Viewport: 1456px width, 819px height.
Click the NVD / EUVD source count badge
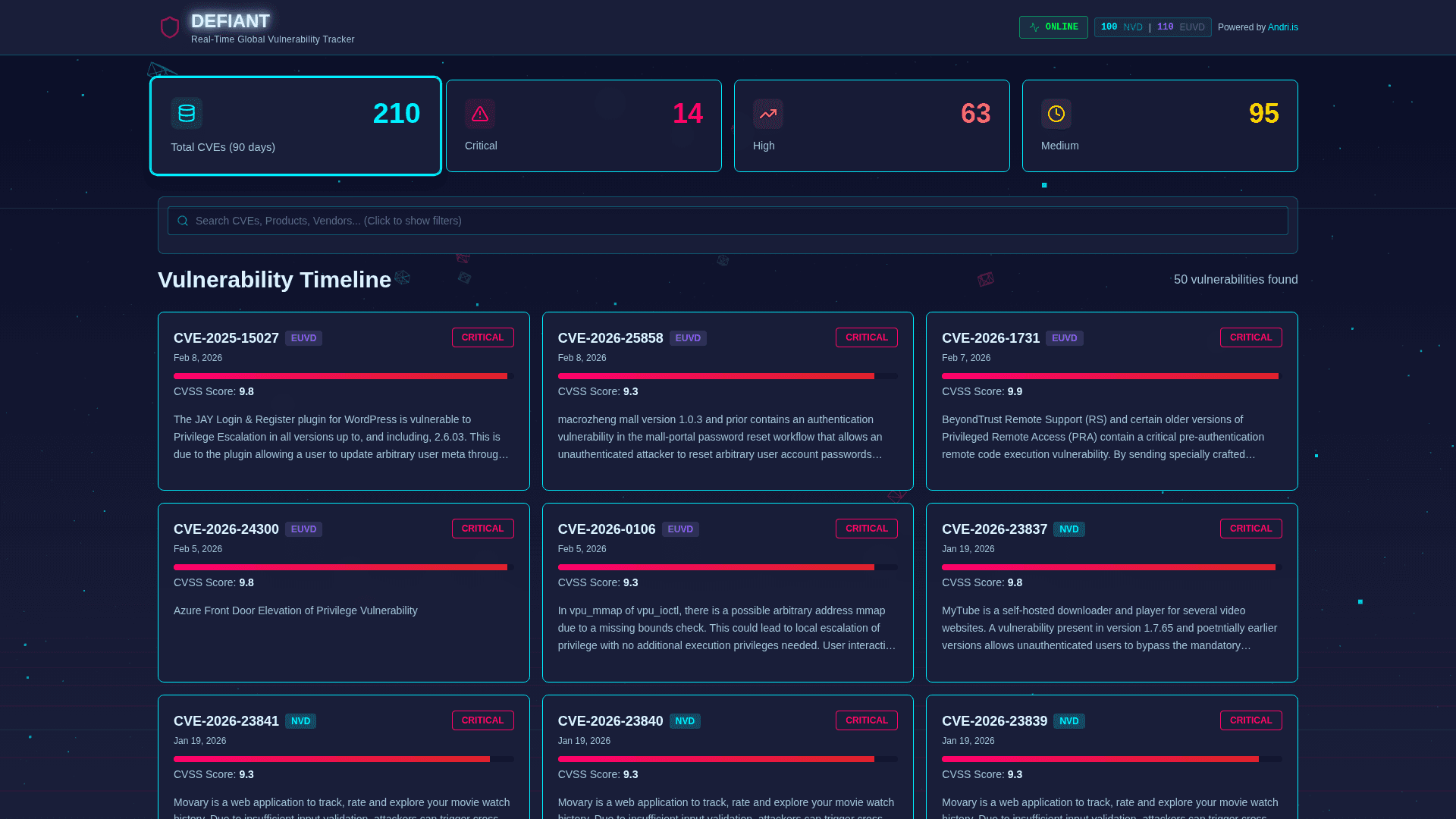pyautogui.click(x=1153, y=27)
